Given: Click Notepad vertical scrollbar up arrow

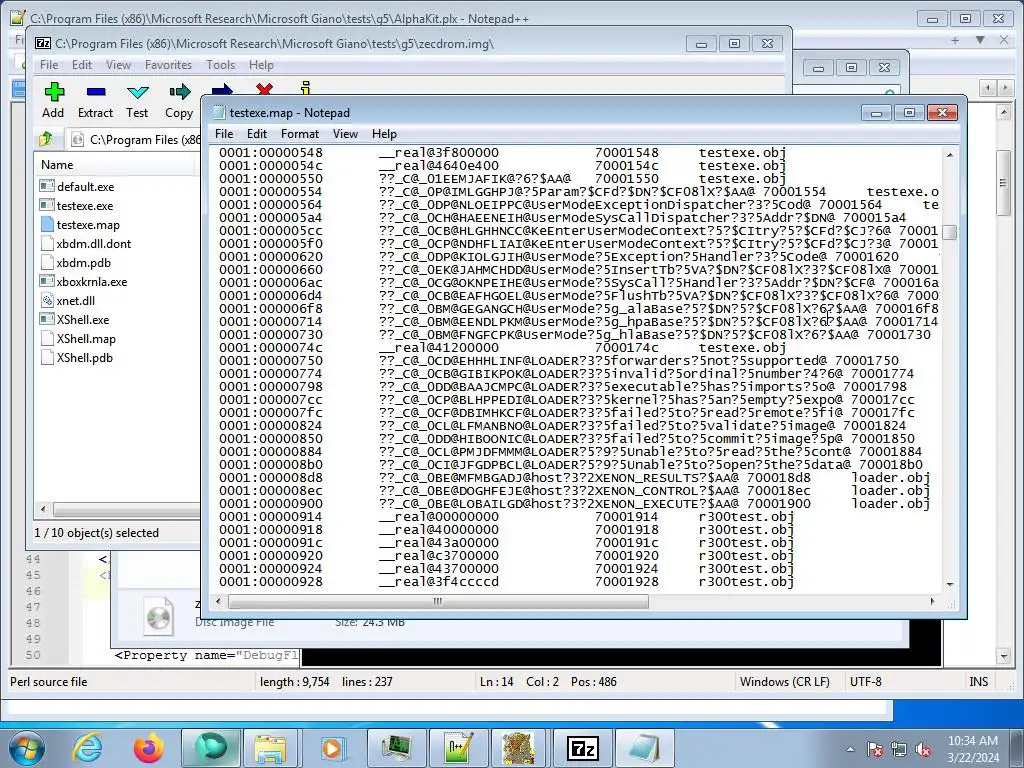Looking at the screenshot, I should coord(950,155).
